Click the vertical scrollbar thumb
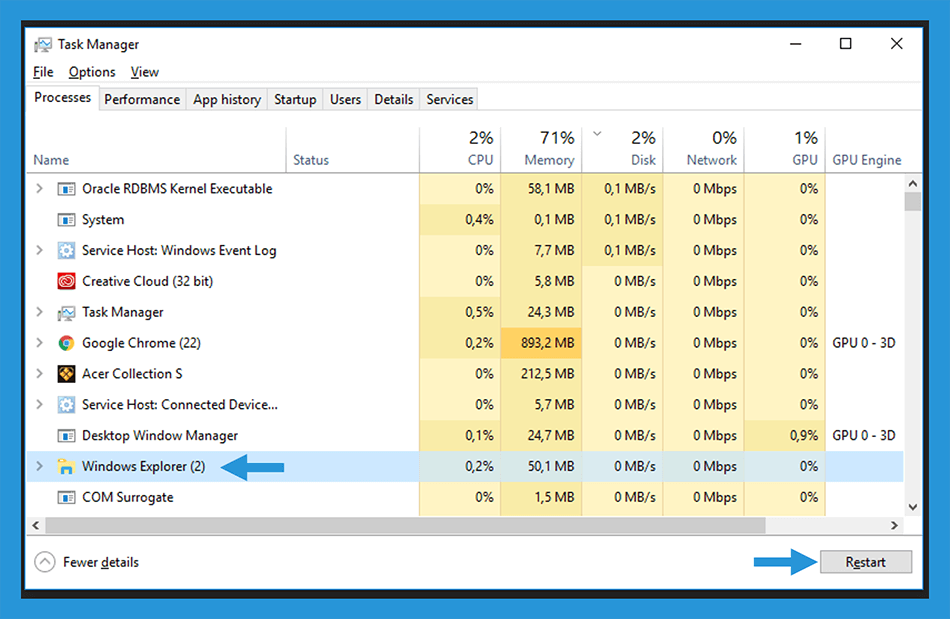 (913, 201)
